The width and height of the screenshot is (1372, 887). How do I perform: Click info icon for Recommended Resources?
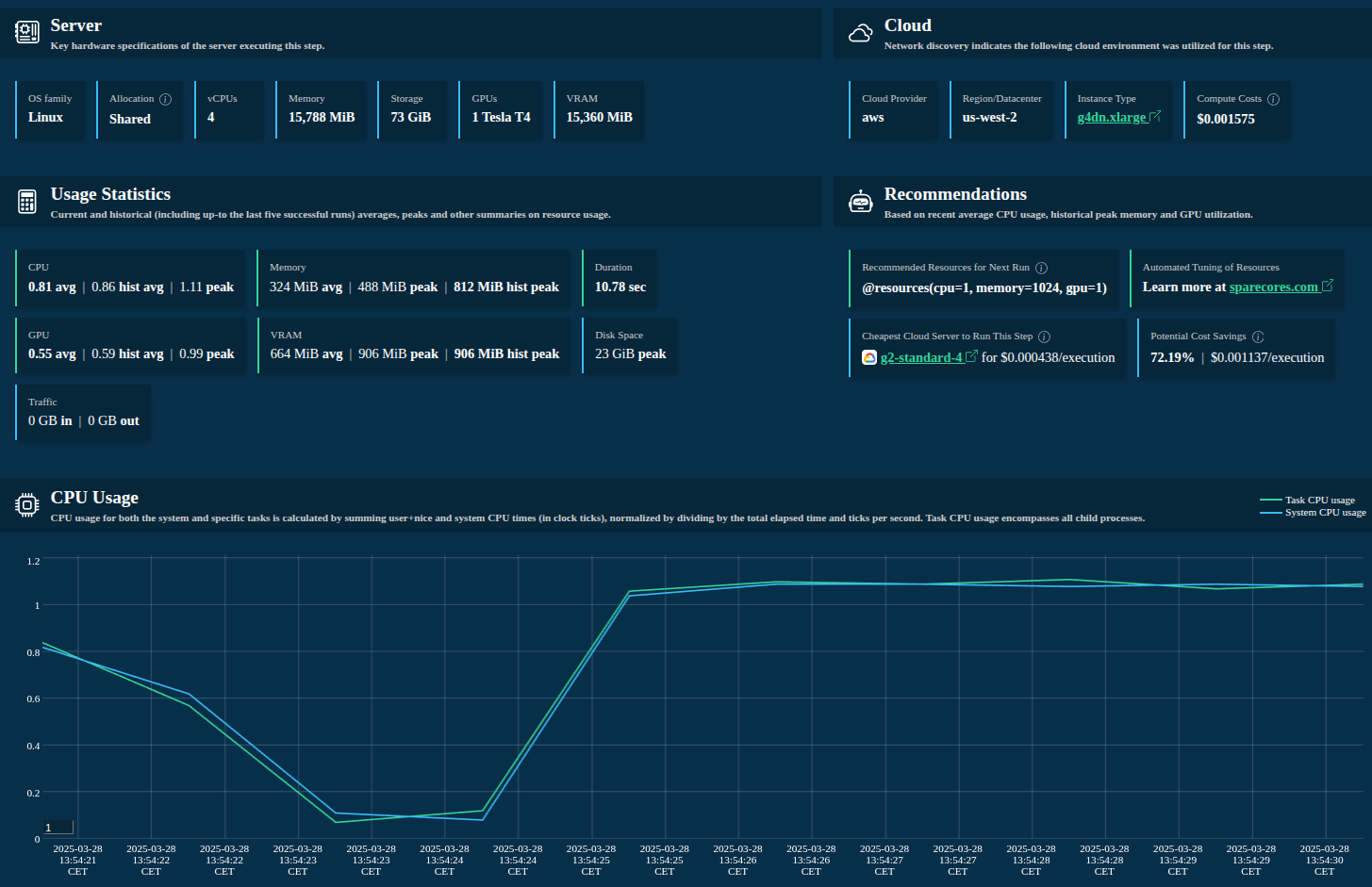pyautogui.click(x=1041, y=268)
